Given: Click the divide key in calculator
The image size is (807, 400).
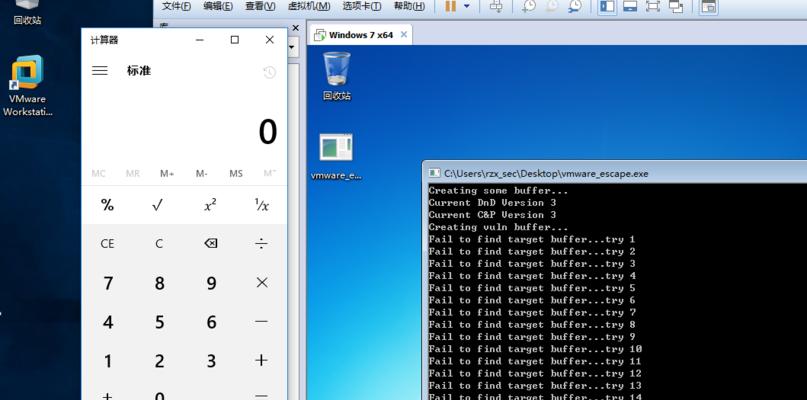Looking at the screenshot, I should point(261,244).
